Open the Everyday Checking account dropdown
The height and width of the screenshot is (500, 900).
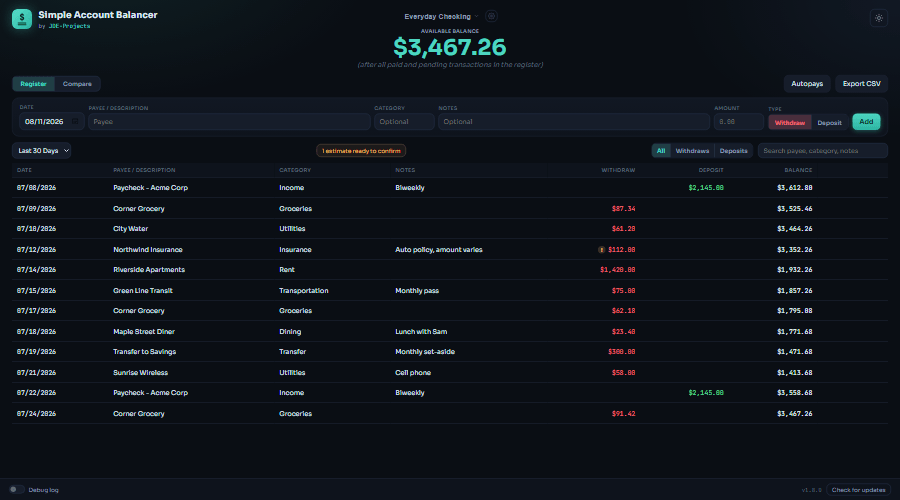tap(441, 17)
